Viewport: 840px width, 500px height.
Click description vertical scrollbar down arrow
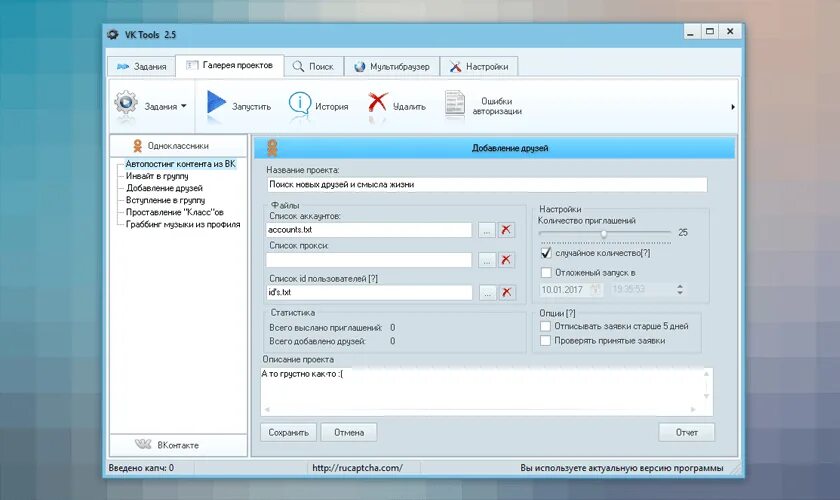tap(707, 396)
